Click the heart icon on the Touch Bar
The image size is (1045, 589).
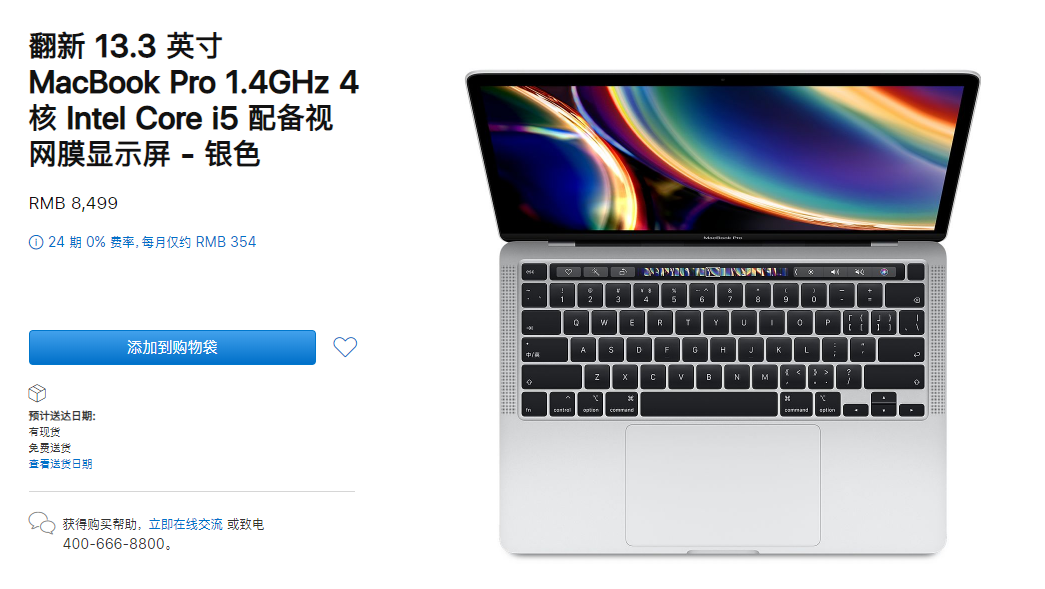tap(568, 272)
